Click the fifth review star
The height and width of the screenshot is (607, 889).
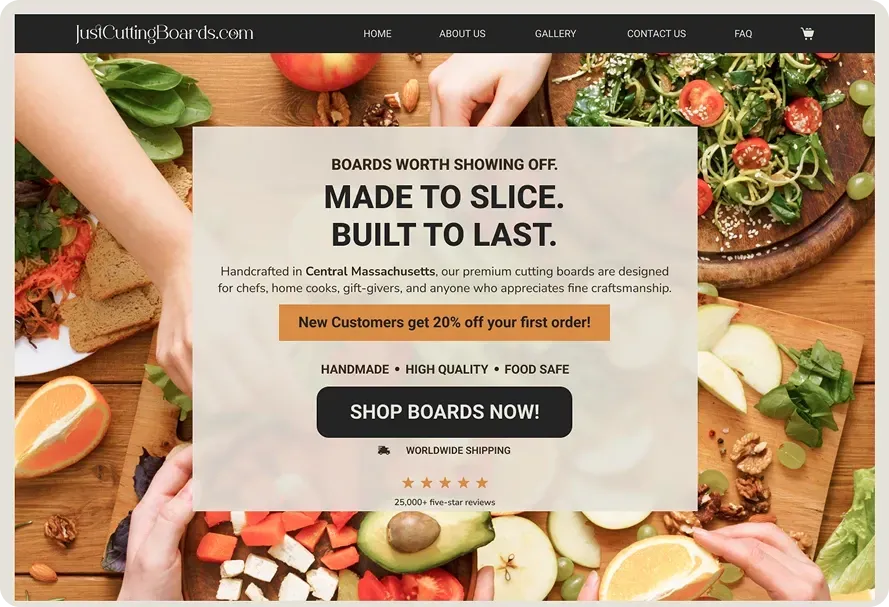pos(482,483)
